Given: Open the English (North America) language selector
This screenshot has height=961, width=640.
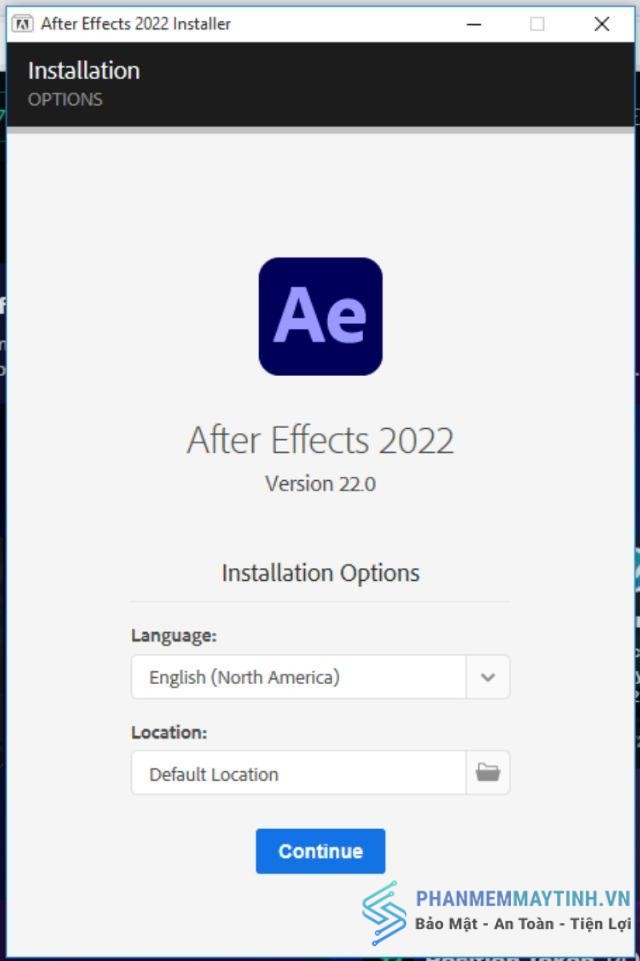Looking at the screenshot, I should pyautogui.click(x=299, y=677).
